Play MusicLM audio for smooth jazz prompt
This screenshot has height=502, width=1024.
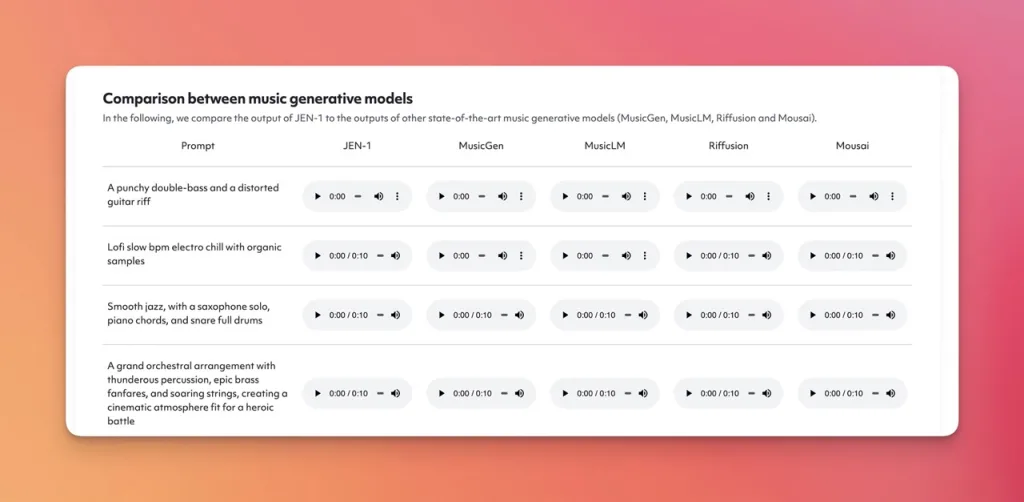click(x=566, y=316)
